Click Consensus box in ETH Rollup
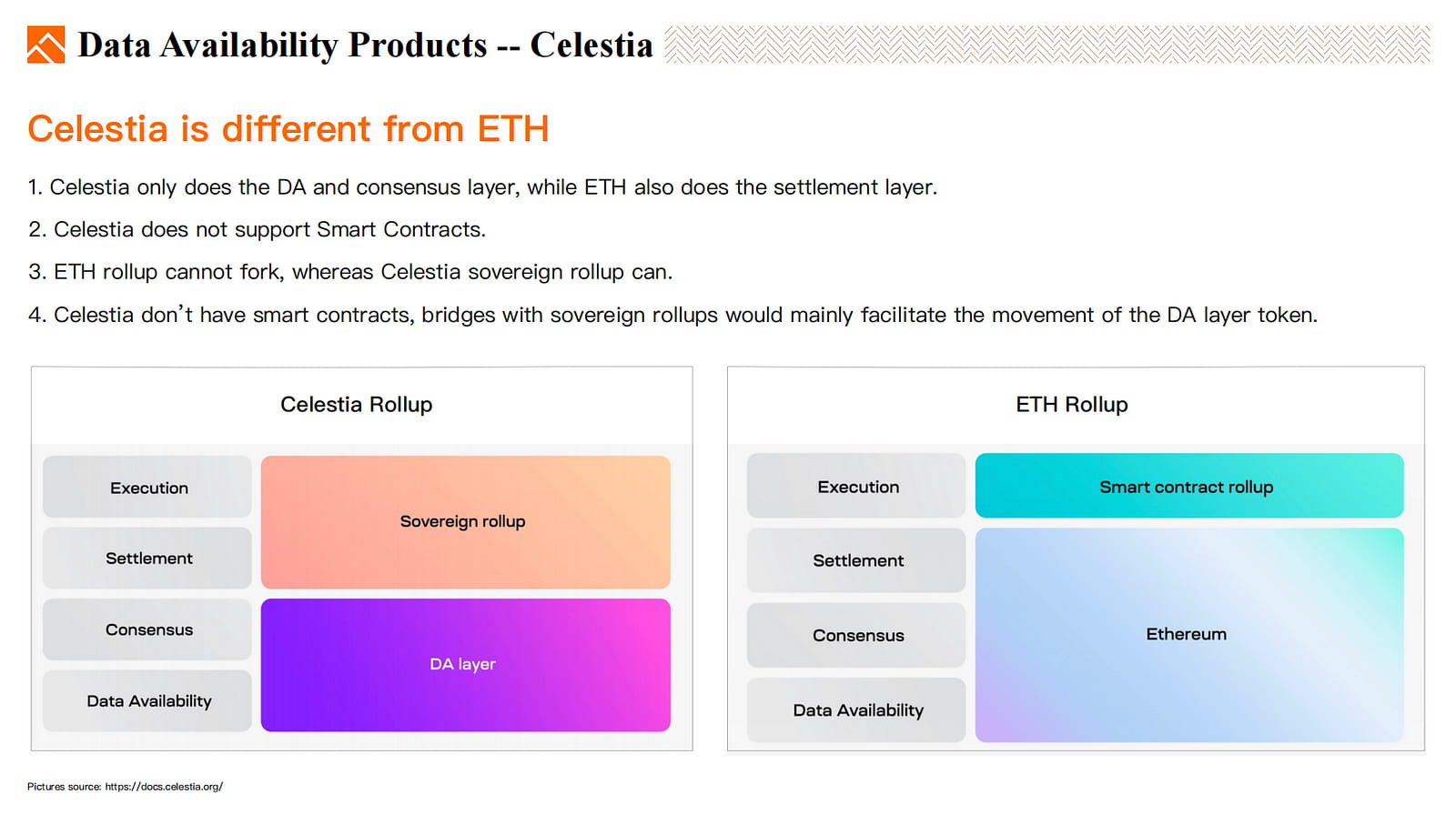 click(x=856, y=635)
